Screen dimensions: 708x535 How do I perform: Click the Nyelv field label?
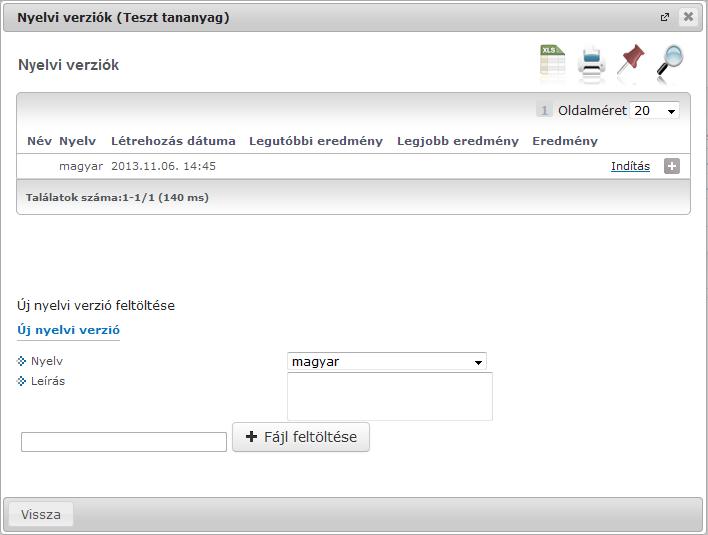tap(47, 361)
